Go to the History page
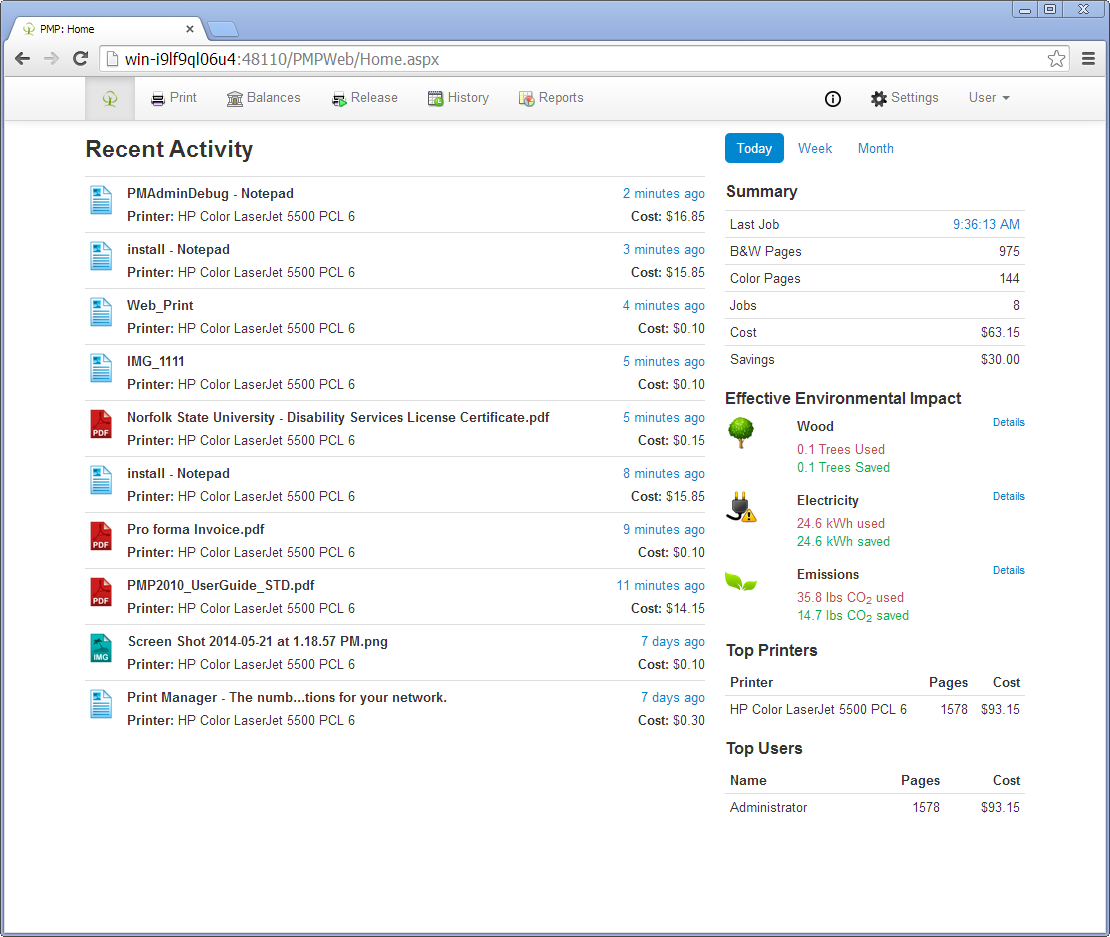This screenshot has width=1110, height=937. (x=458, y=98)
